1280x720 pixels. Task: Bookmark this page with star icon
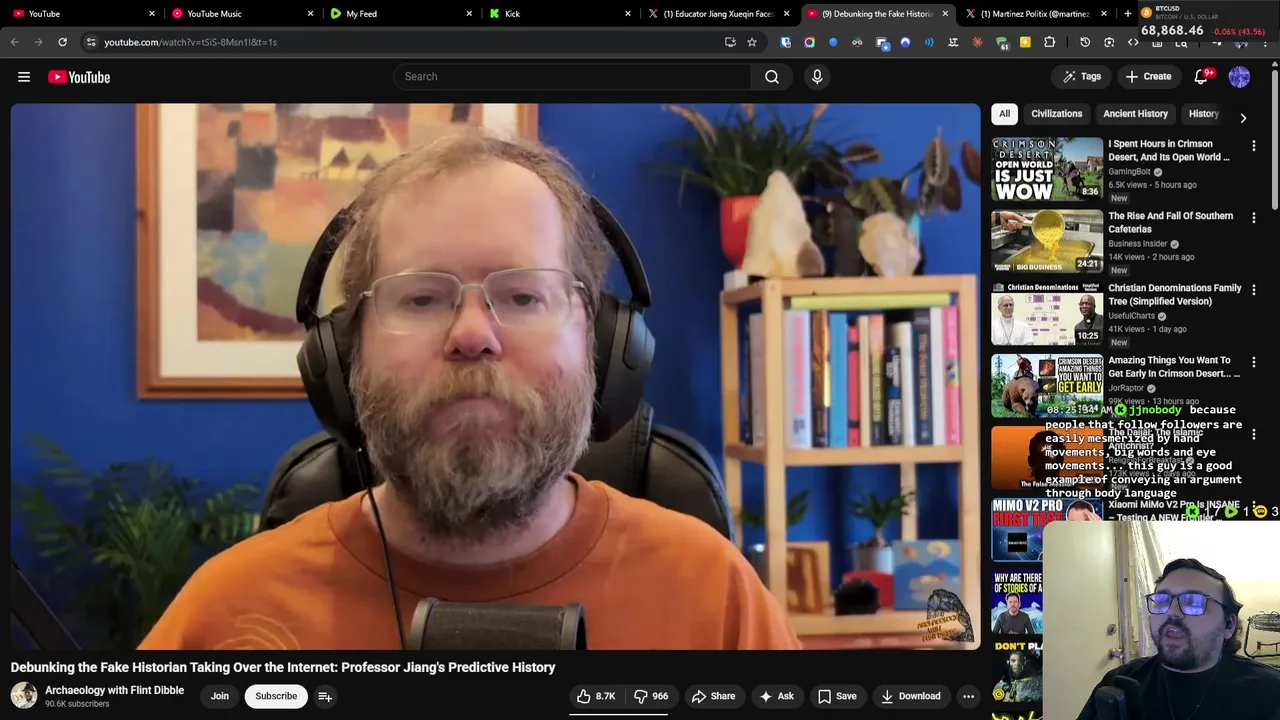pyautogui.click(x=752, y=42)
